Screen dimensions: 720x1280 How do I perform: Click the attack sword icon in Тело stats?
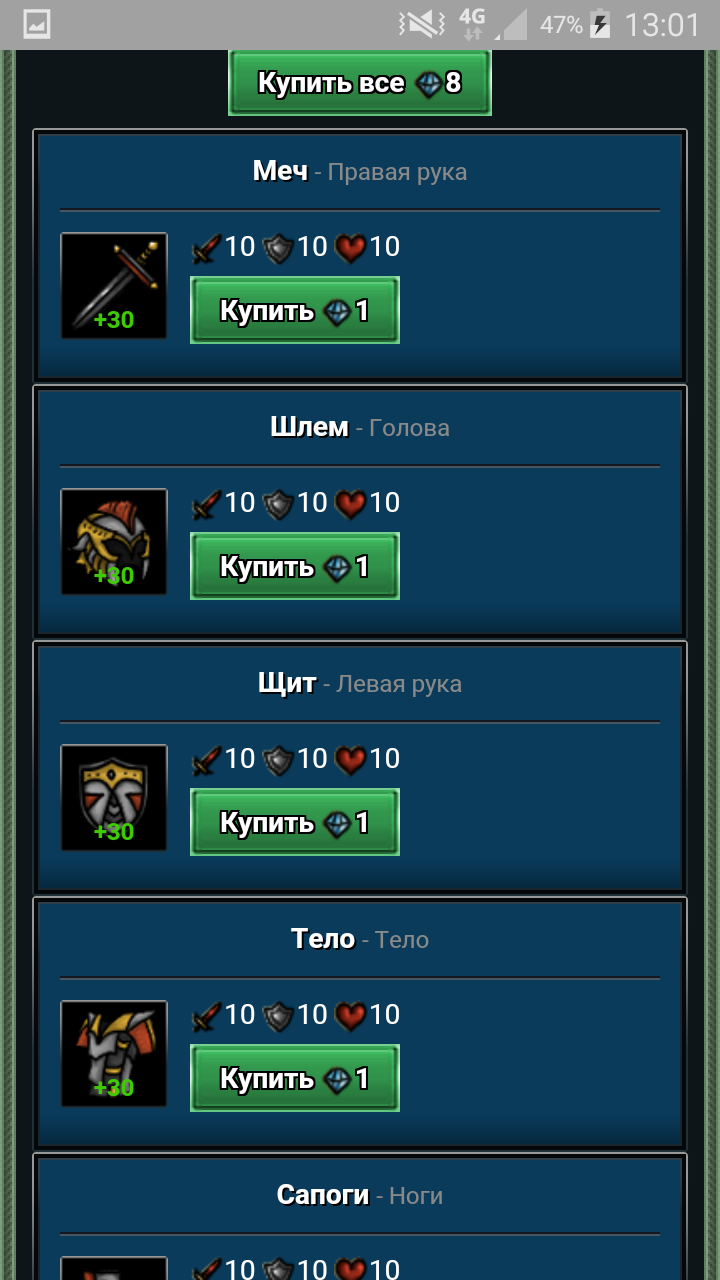click(x=206, y=1016)
